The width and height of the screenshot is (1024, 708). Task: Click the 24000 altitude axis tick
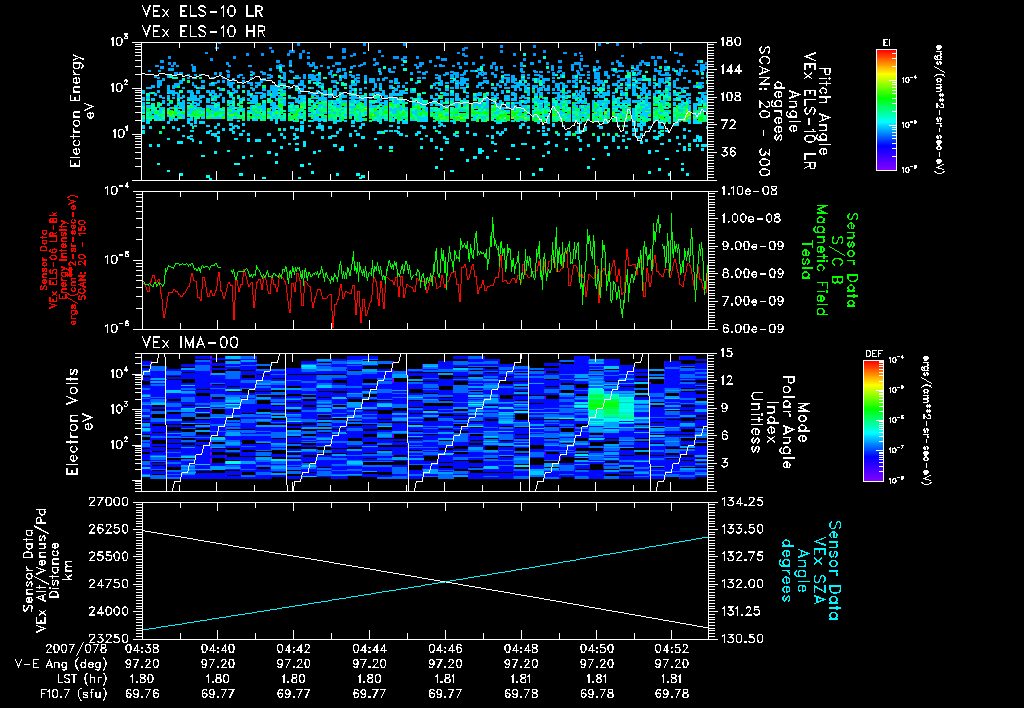click(110, 611)
